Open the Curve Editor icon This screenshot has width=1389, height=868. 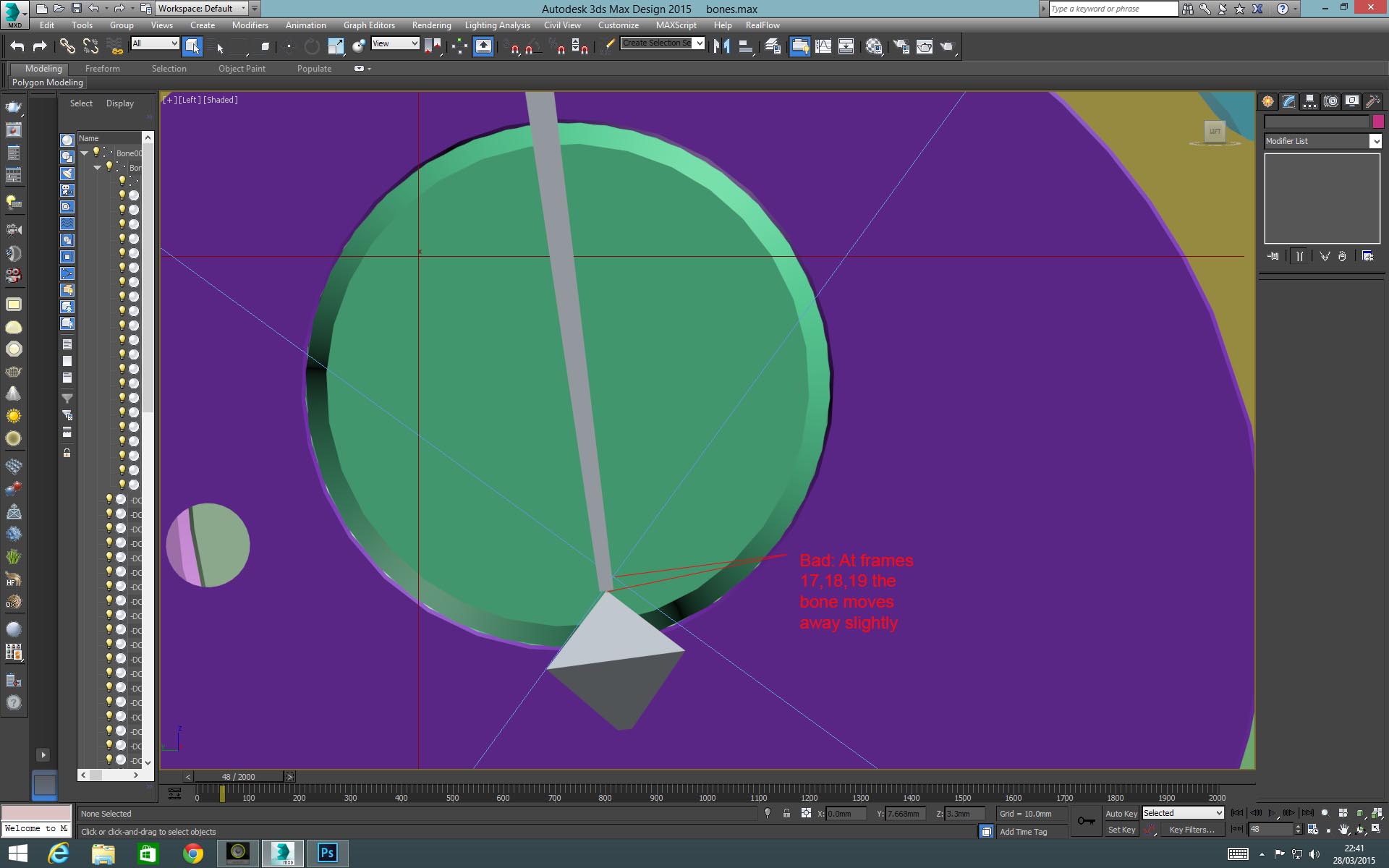[x=823, y=46]
